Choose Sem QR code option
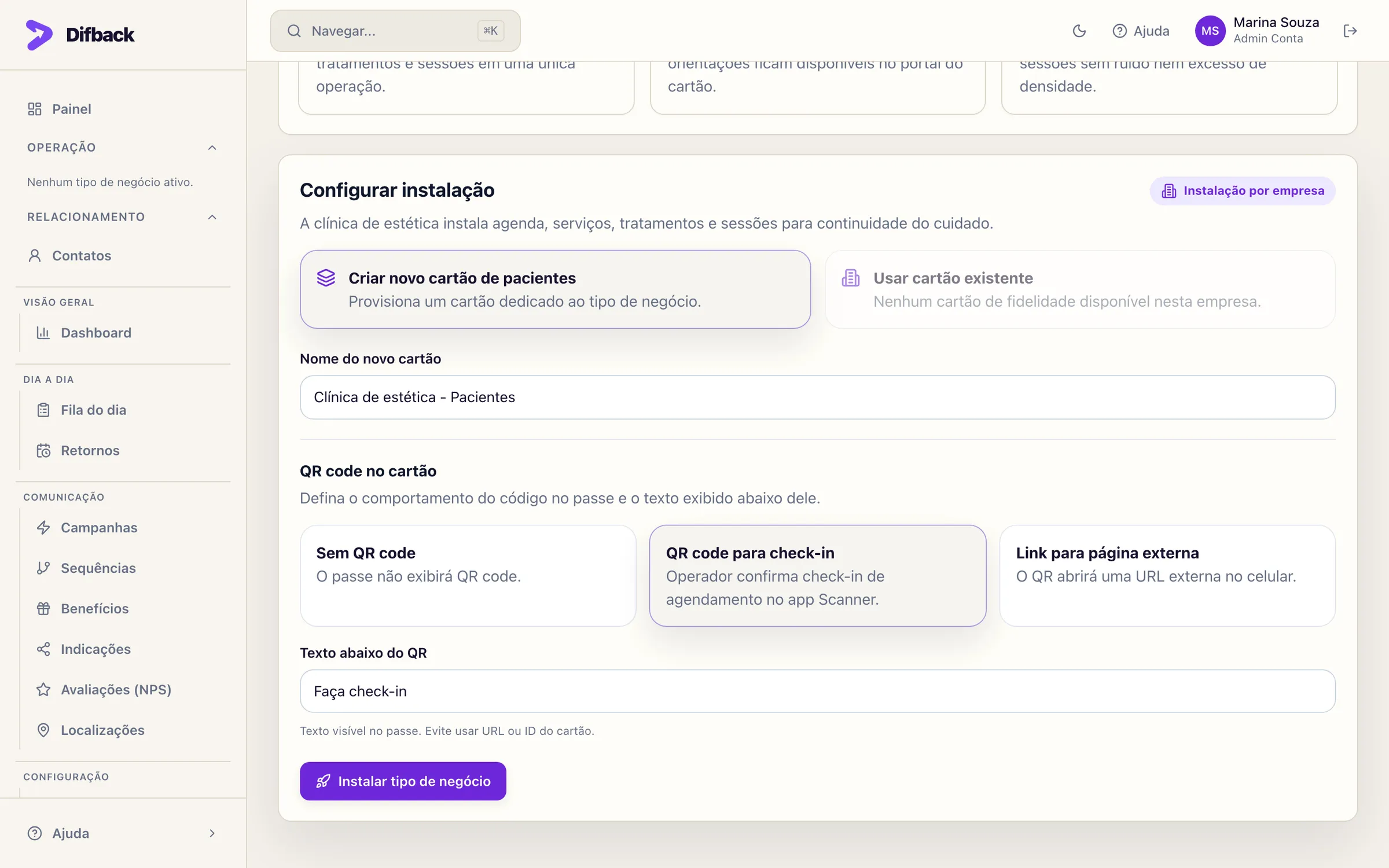Screen dimensions: 1389x868 pyautogui.click(x=468, y=576)
